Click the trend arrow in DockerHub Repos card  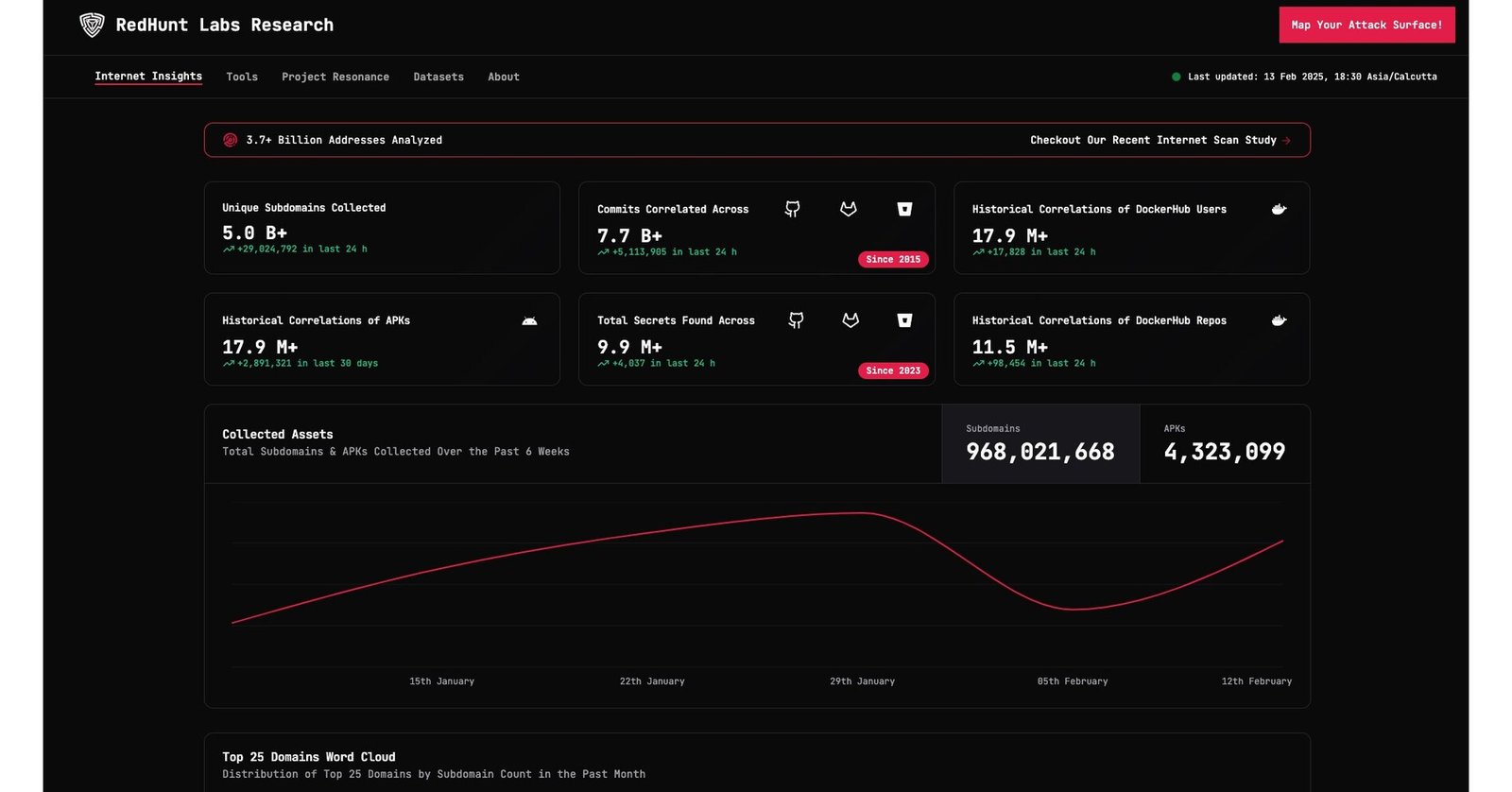click(x=978, y=363)
